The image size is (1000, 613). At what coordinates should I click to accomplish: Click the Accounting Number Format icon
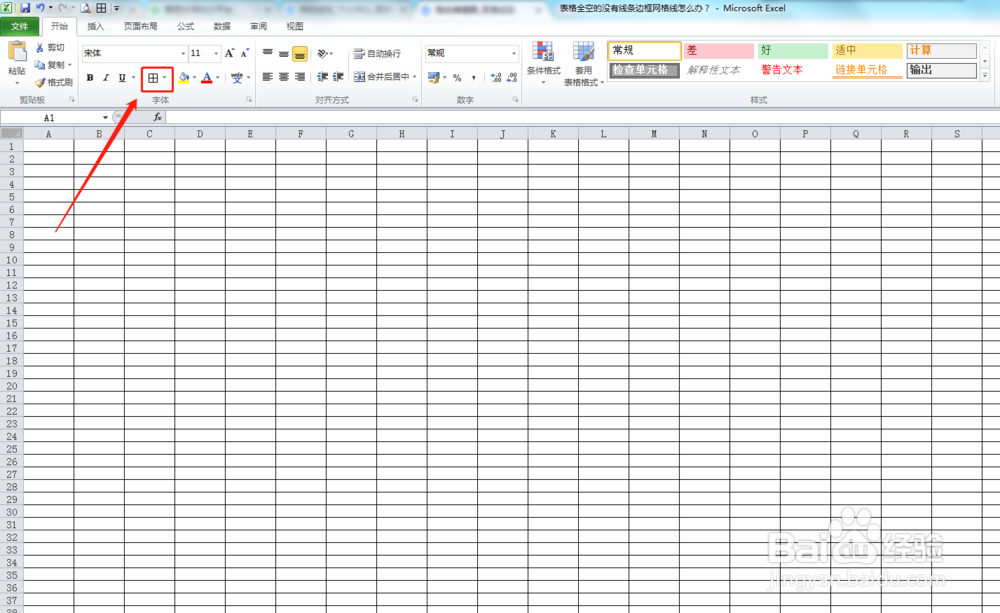pyautogui.click(x=434, y=77)
